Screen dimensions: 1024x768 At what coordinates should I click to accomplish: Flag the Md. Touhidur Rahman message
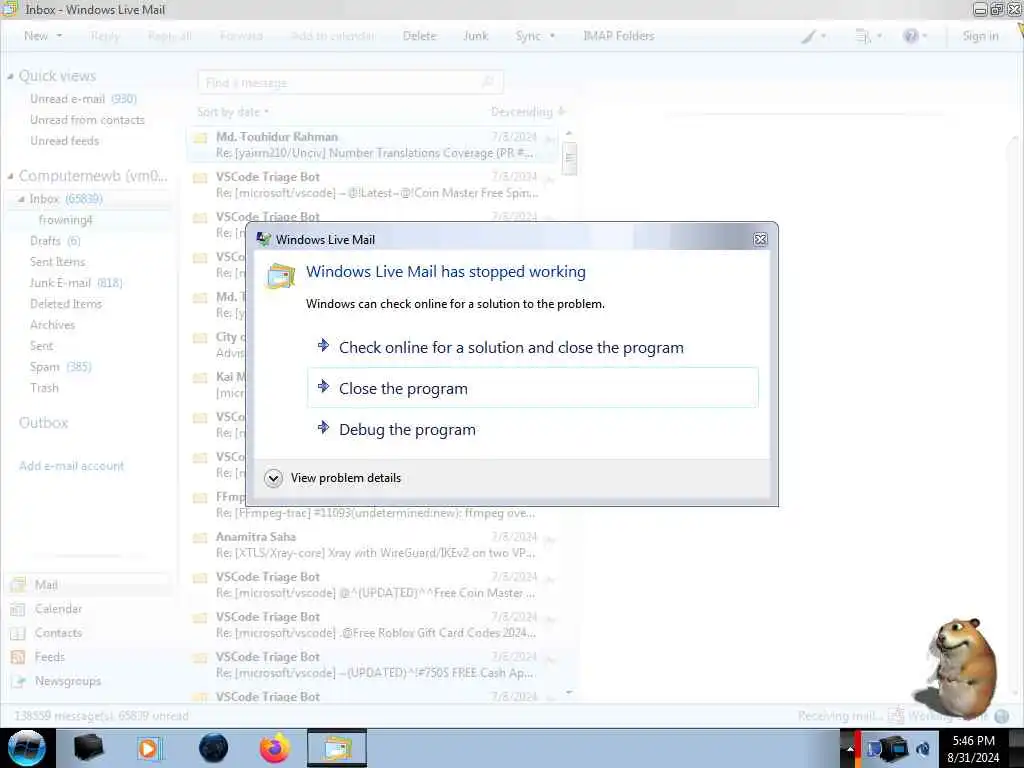tap(549, 138)
